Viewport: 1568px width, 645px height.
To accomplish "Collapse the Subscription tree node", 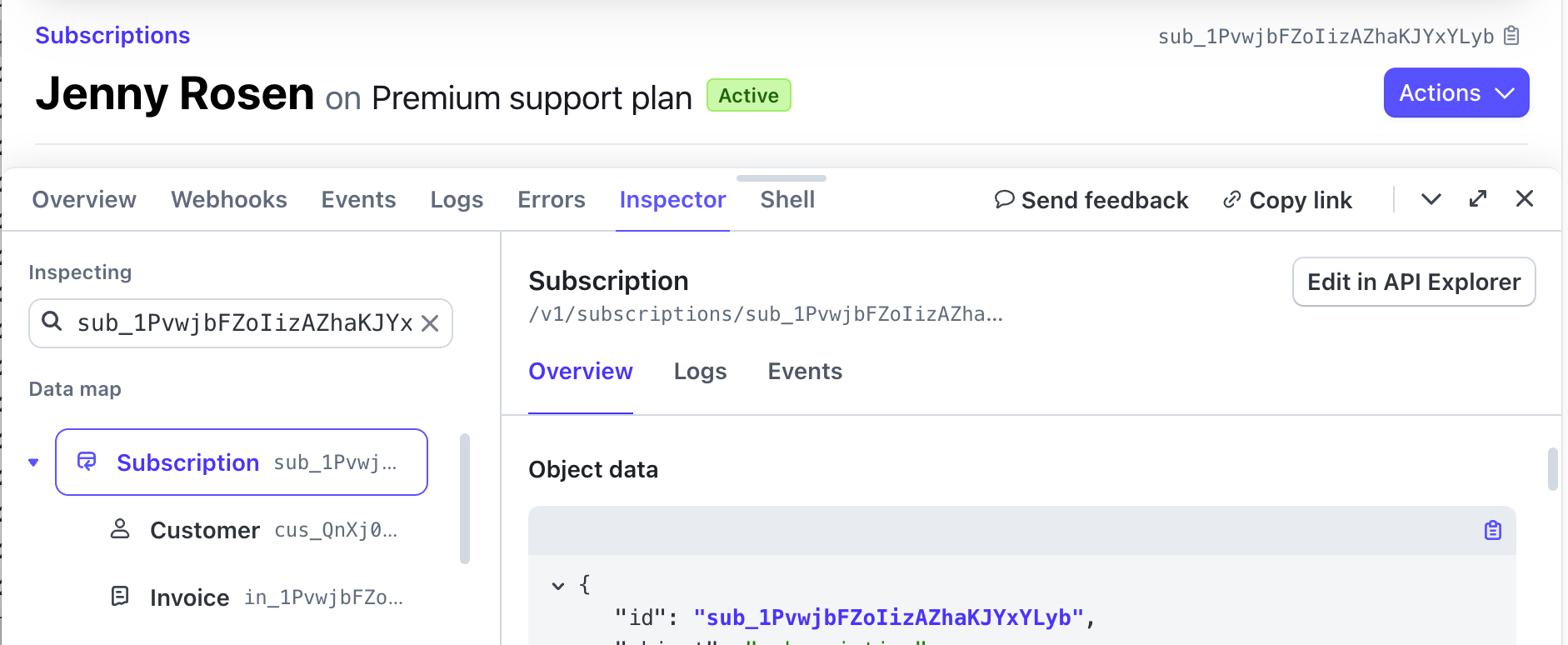I will [x=33, y=462].
